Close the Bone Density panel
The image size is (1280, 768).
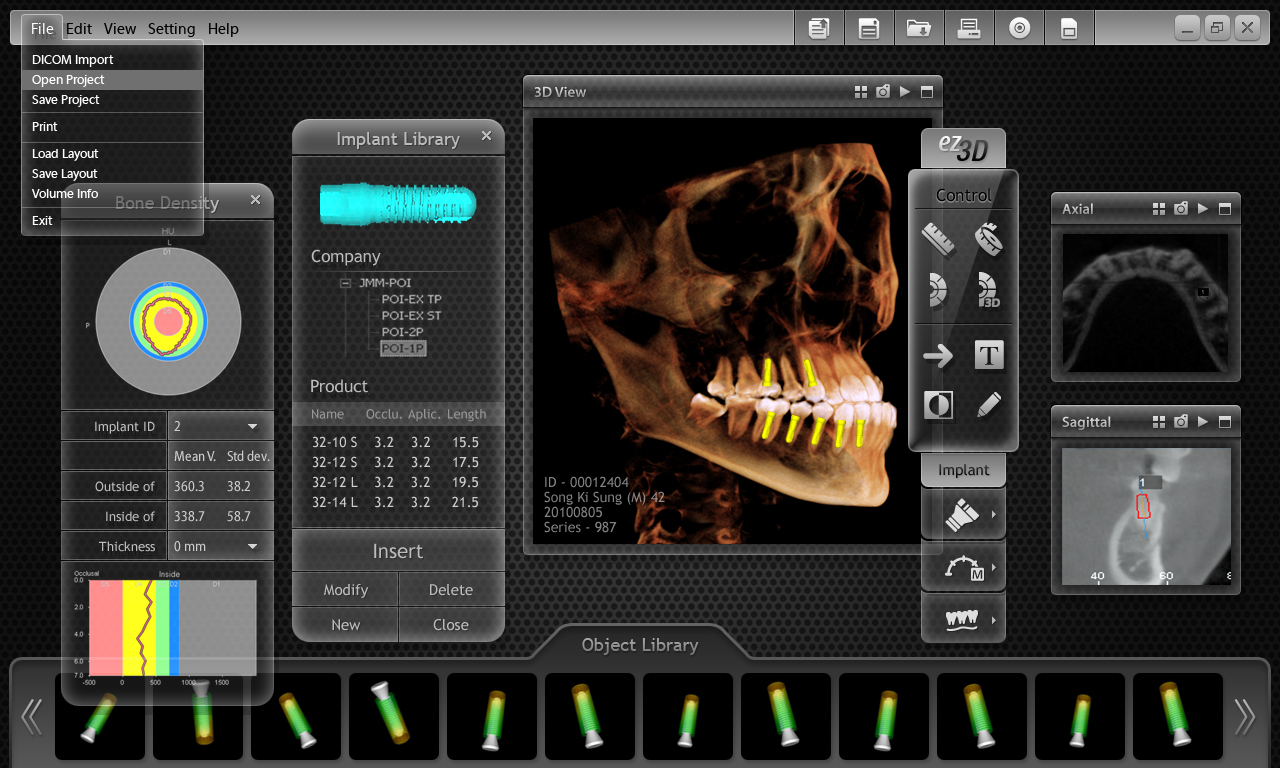point(255,200)
